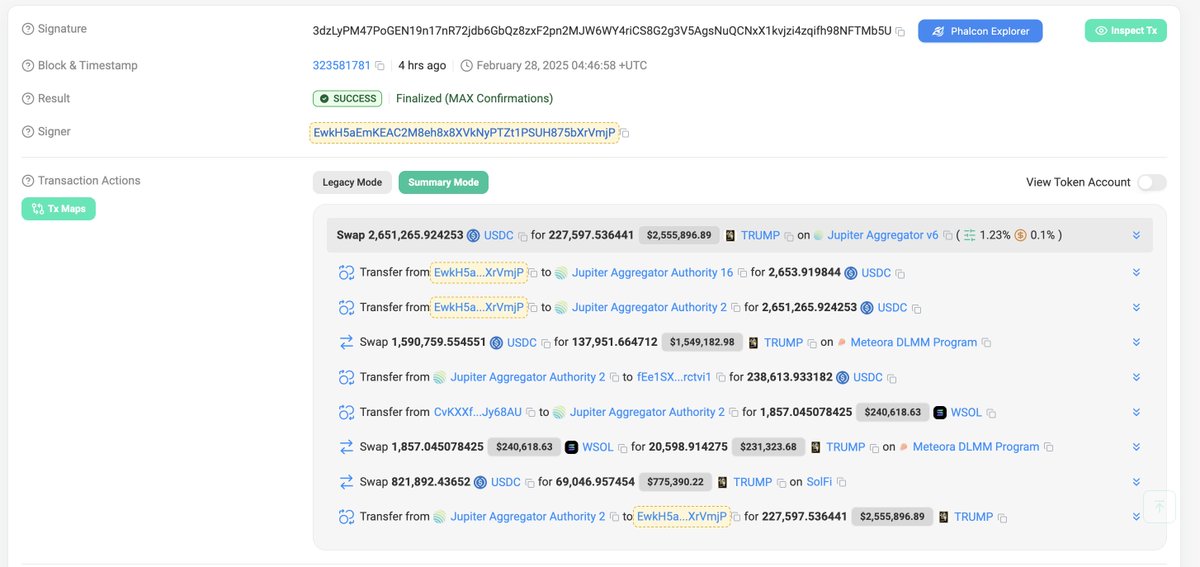Click the February 28, 2025 04:46:58 timestamp
The height and width of the screenshot is (567, 1200).
(561, 65)
